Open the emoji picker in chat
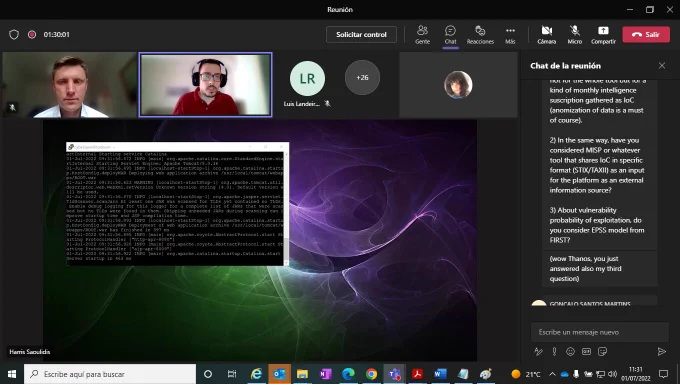Image resolution: width=680 pixels, height=384 pixels. (570, 351)
